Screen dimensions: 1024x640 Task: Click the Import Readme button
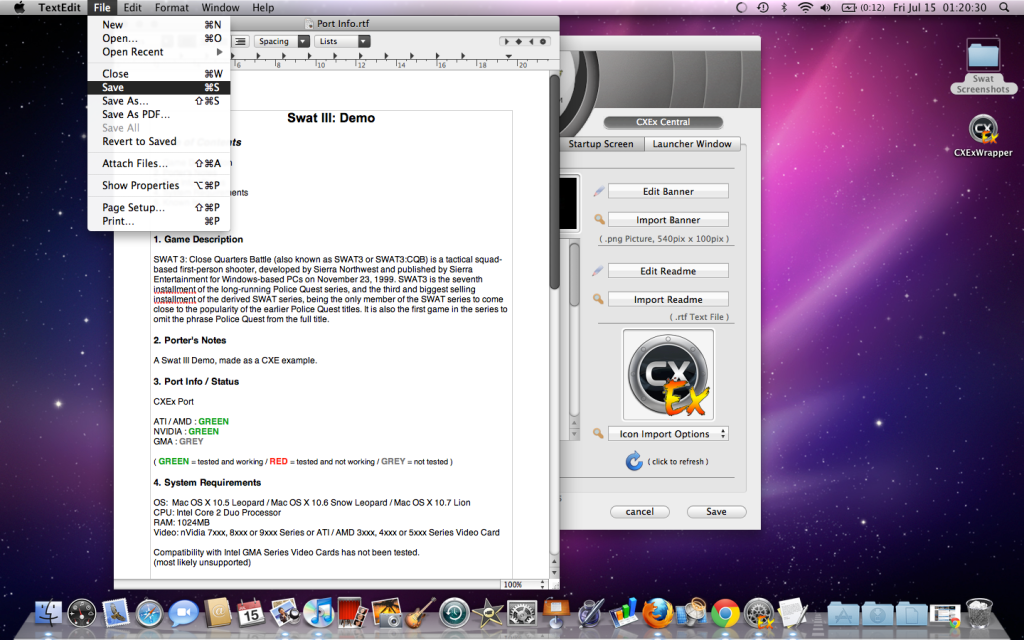(x=668, y=300)
